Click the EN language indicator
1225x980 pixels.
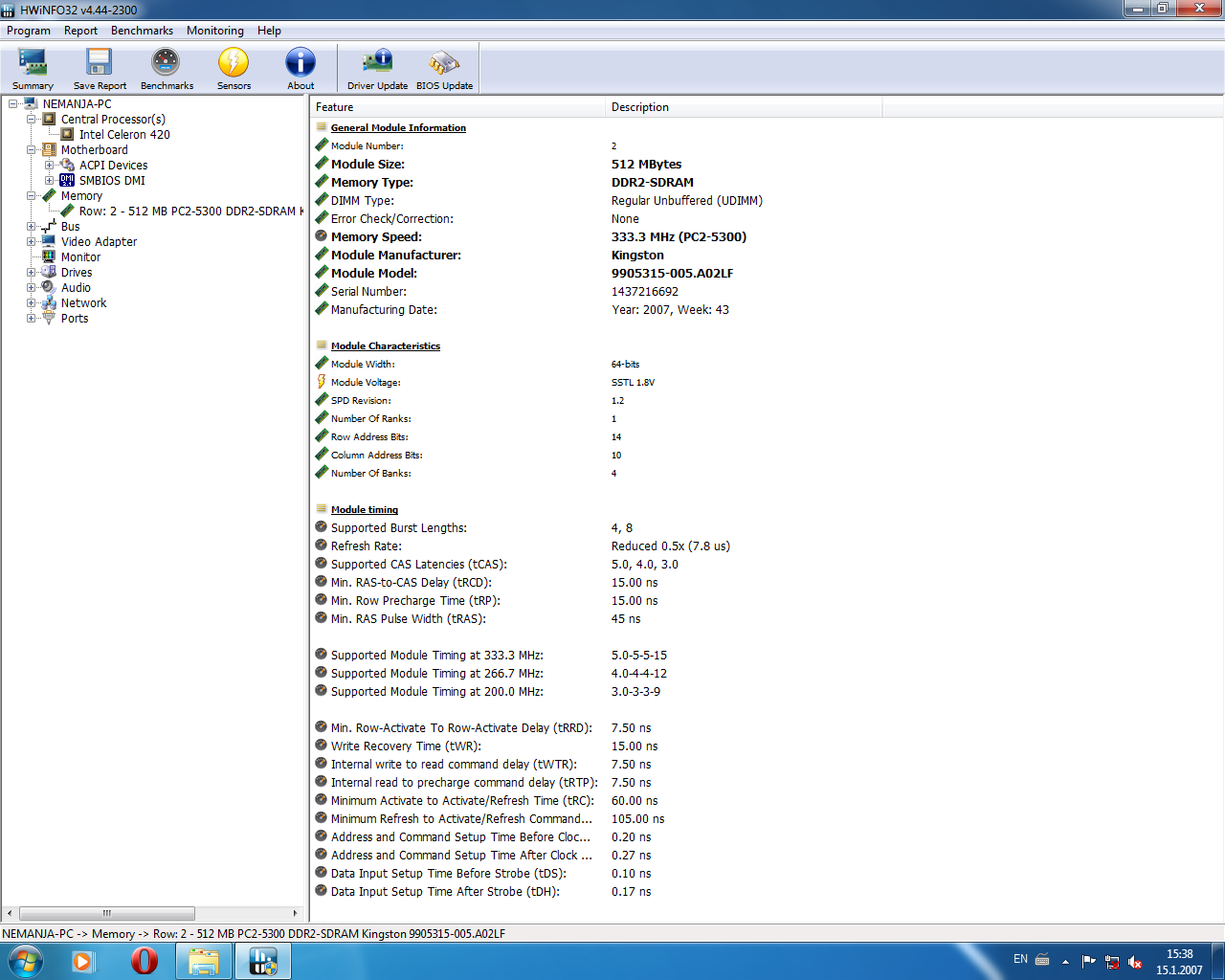pos(1020,959)
